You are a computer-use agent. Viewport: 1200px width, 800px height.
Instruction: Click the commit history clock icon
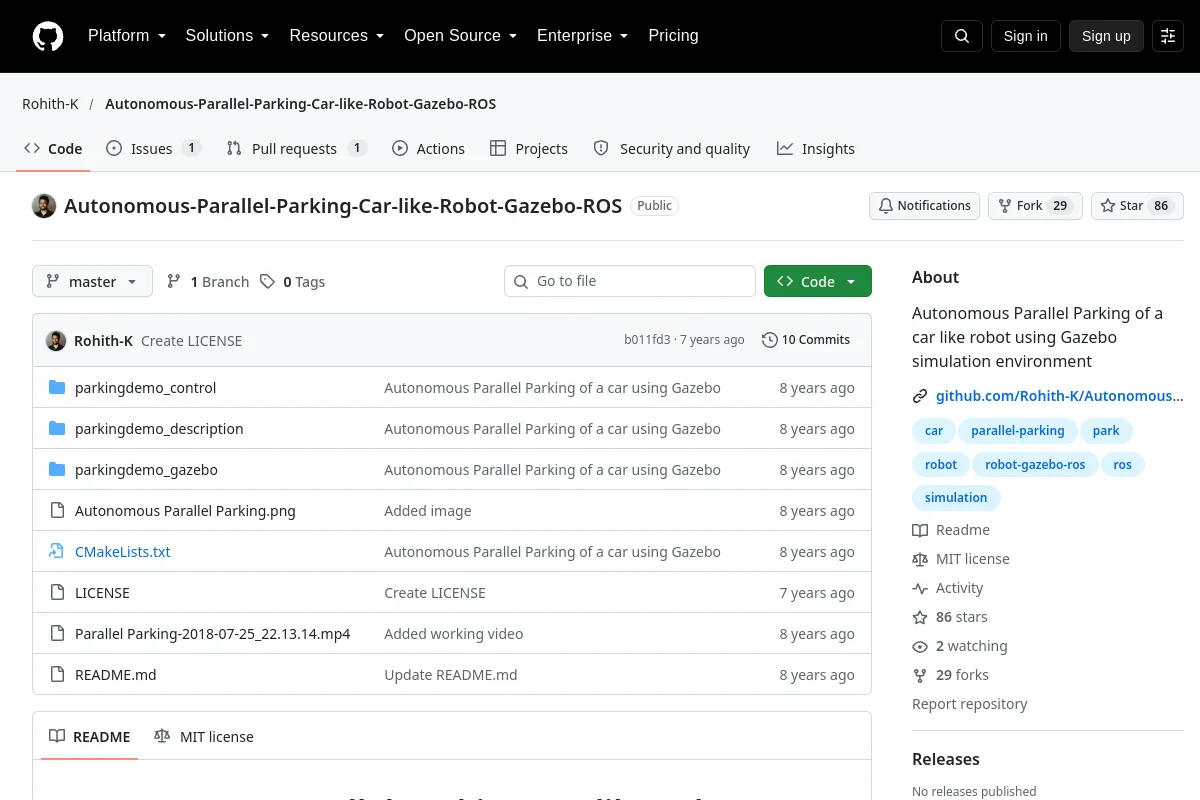769,340
